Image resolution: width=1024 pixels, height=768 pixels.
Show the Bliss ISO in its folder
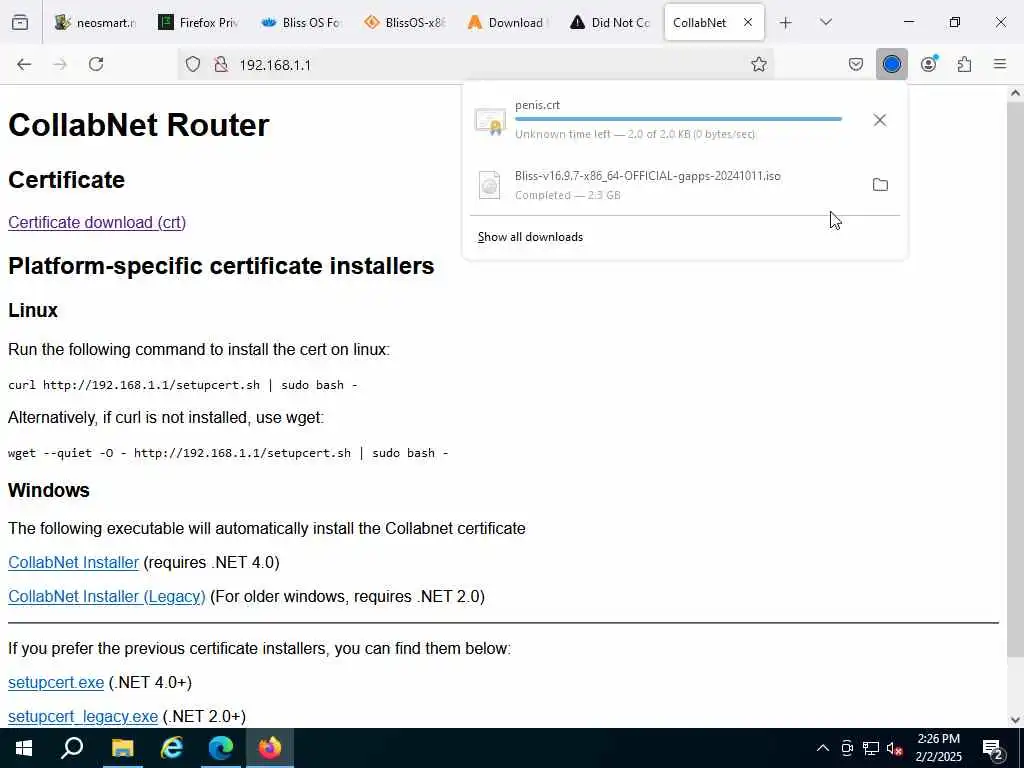click(880, 185)
